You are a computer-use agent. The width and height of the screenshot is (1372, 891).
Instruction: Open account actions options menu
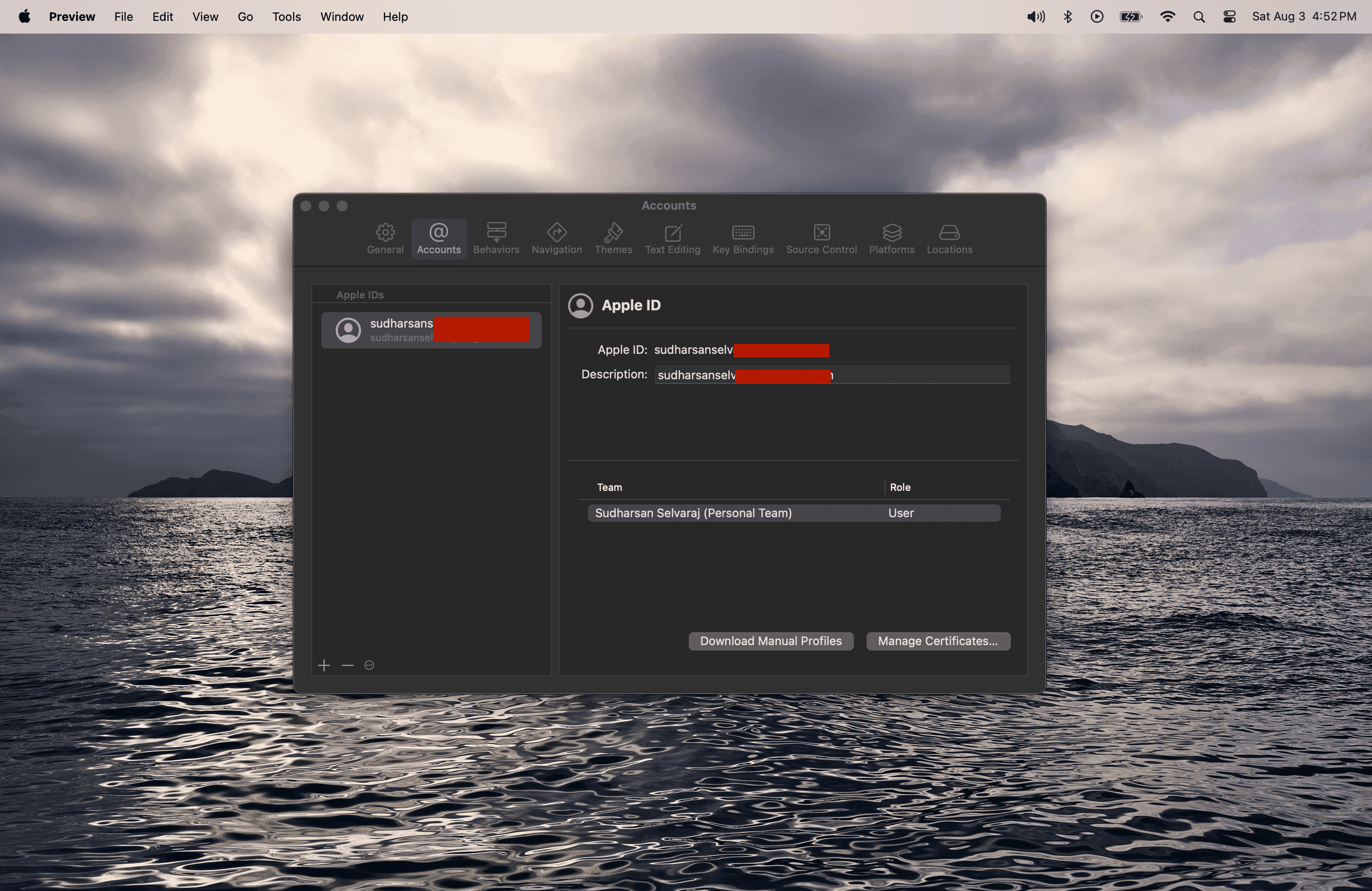tap(368, 665)
